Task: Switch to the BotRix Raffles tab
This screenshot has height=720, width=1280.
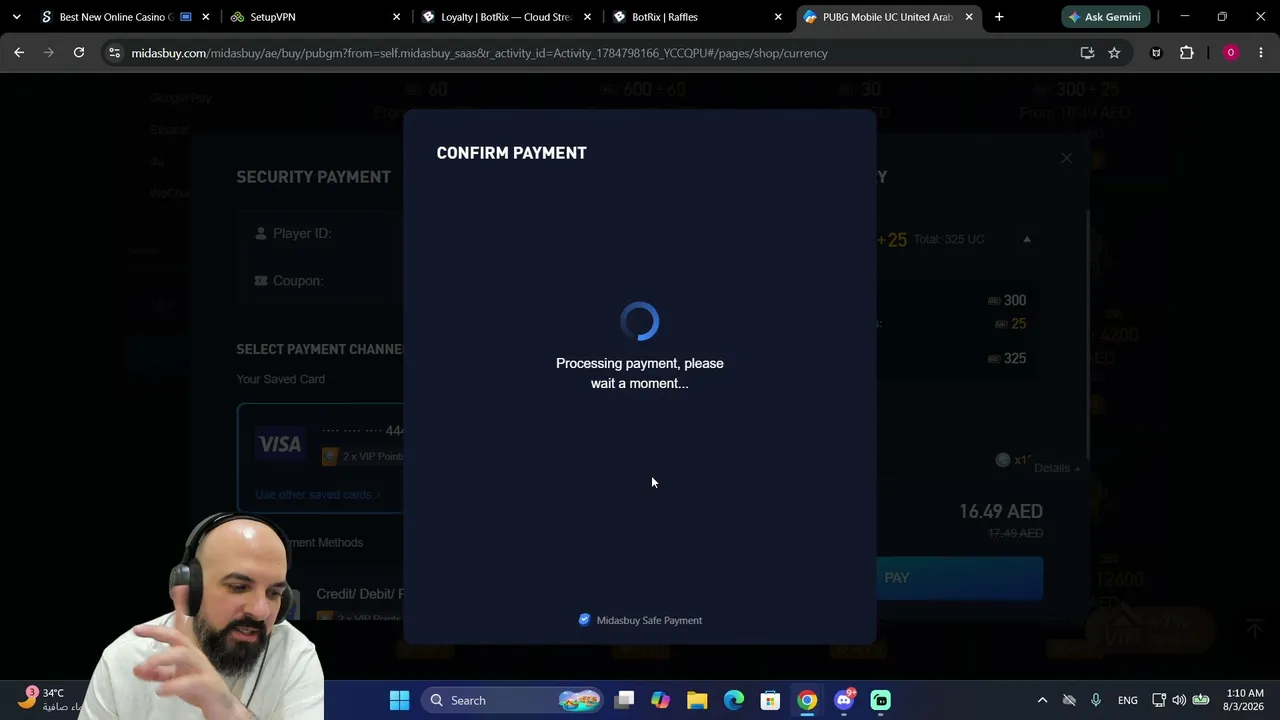Action: tap(697, 17)
